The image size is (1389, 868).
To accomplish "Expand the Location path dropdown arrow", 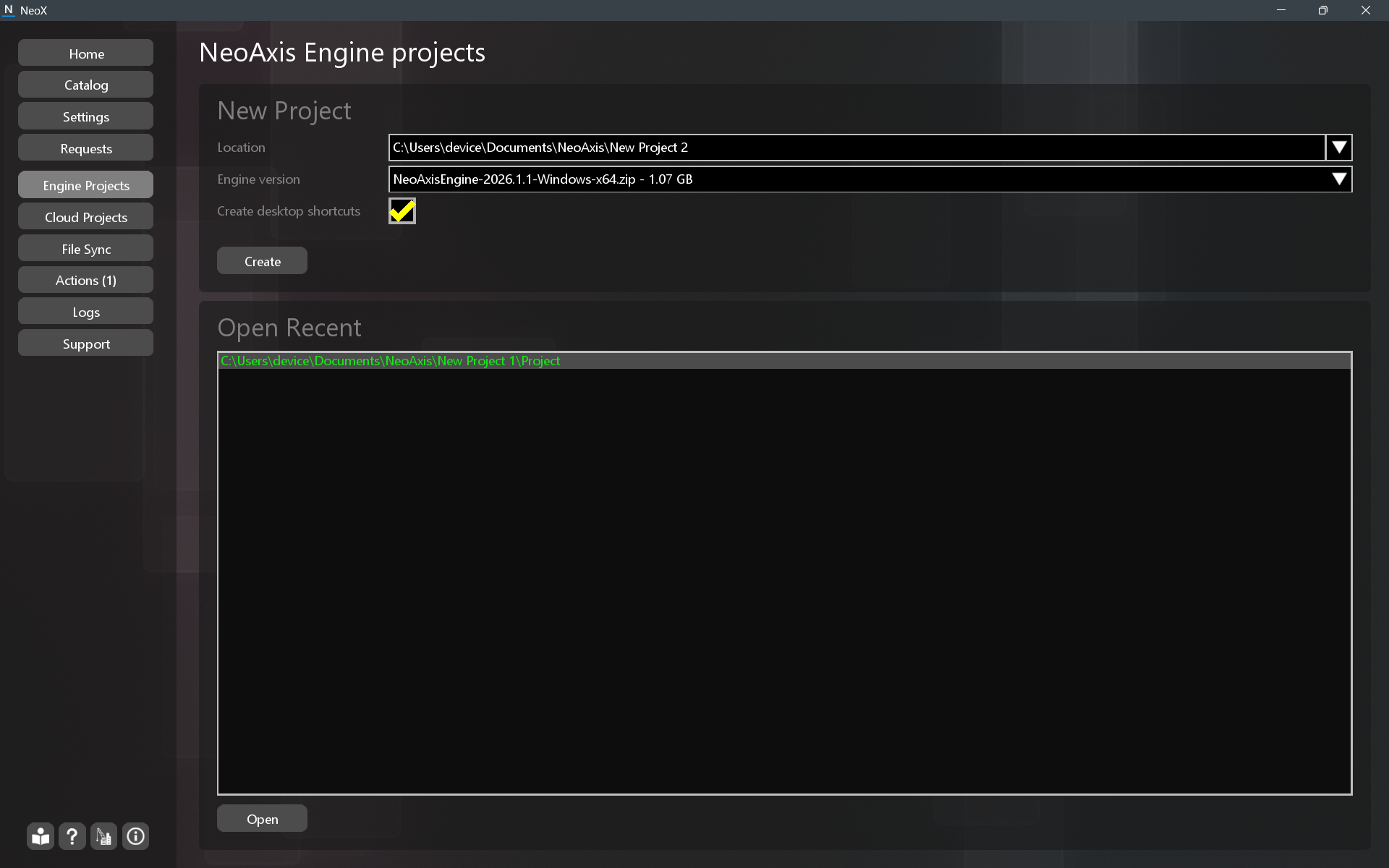I will [1339, 148].
